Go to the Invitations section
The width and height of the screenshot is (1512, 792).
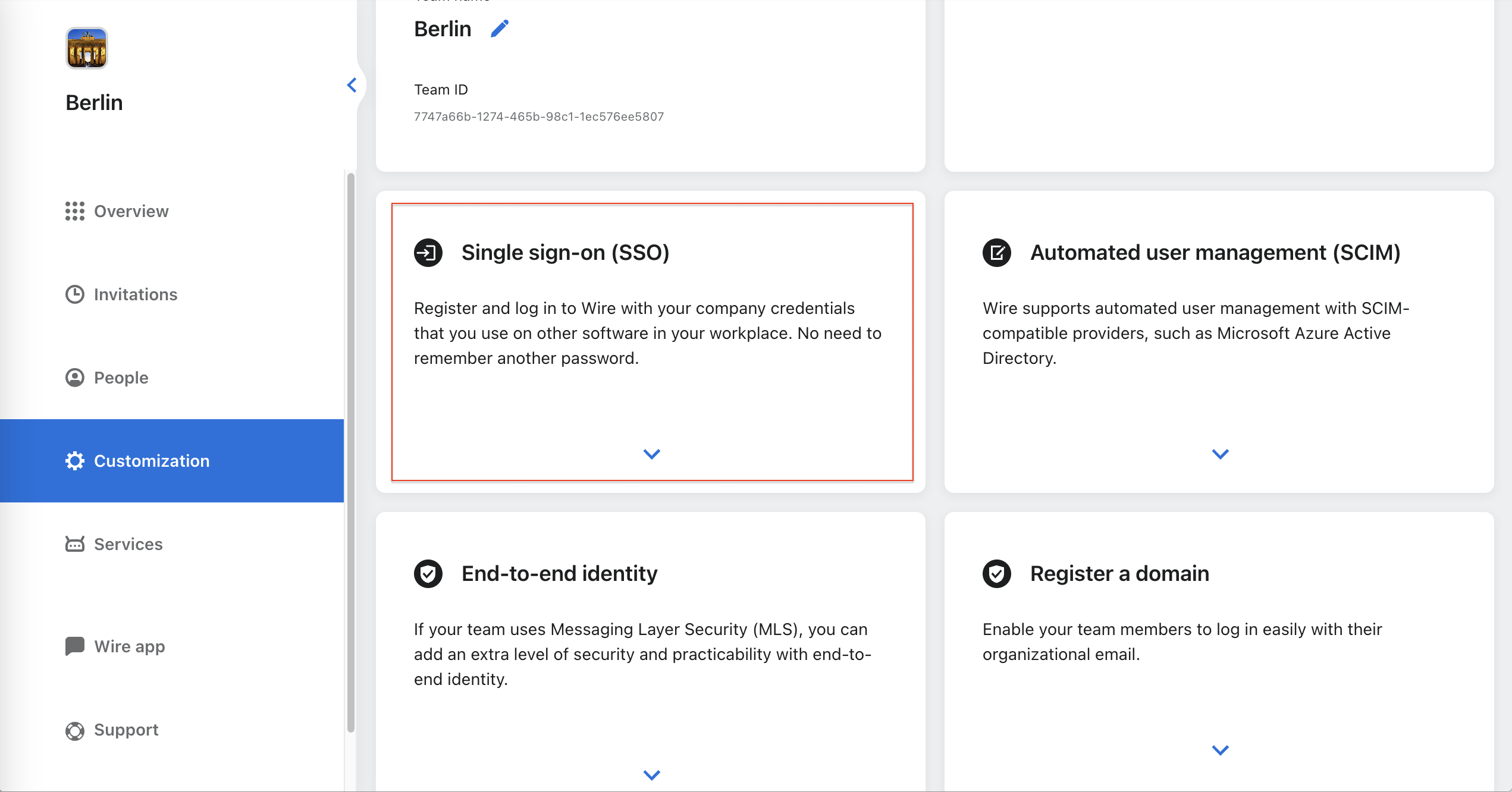(x=172, y=294)
